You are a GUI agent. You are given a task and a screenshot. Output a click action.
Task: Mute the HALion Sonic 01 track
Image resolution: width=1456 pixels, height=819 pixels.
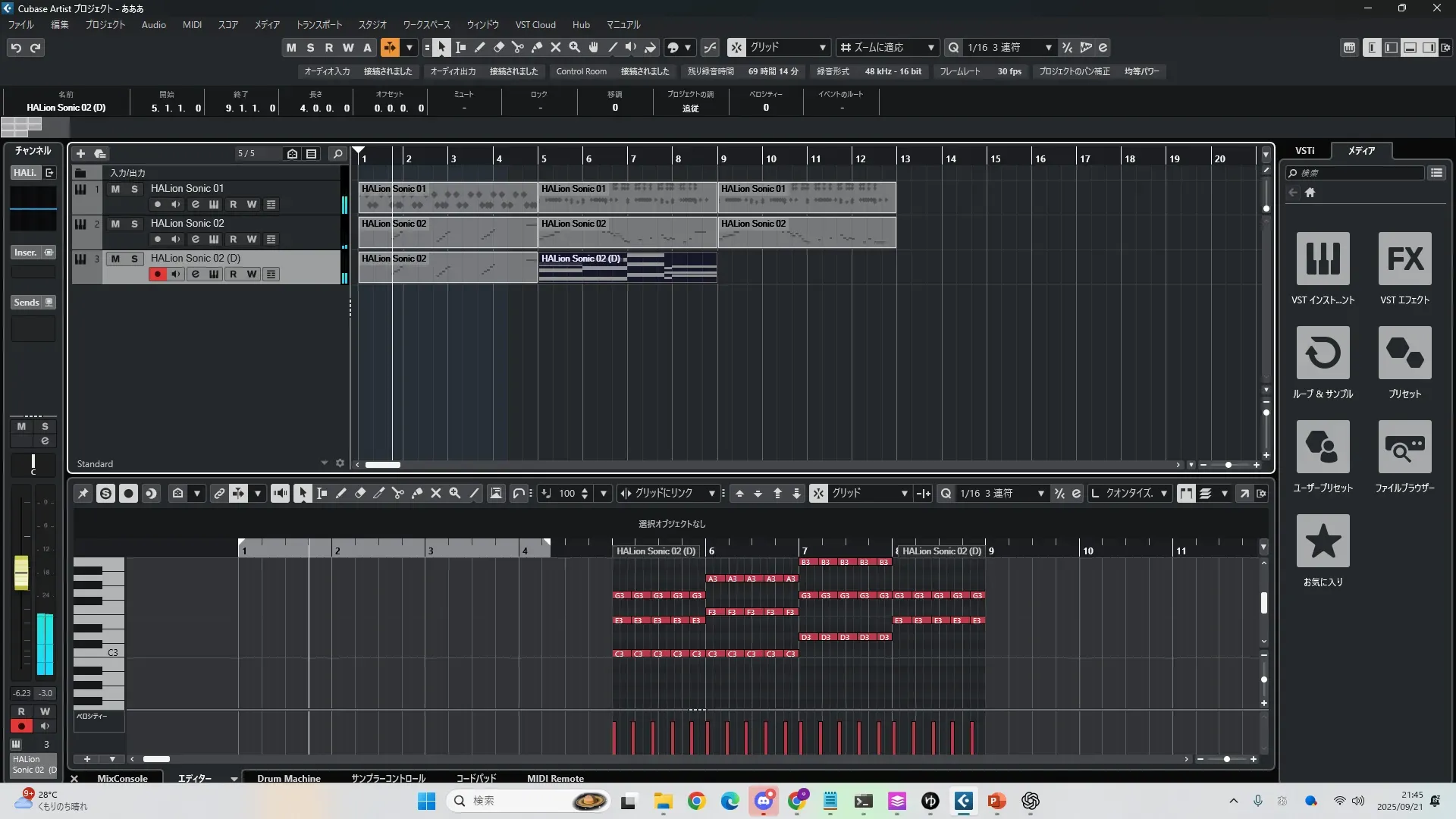[115, 189]
